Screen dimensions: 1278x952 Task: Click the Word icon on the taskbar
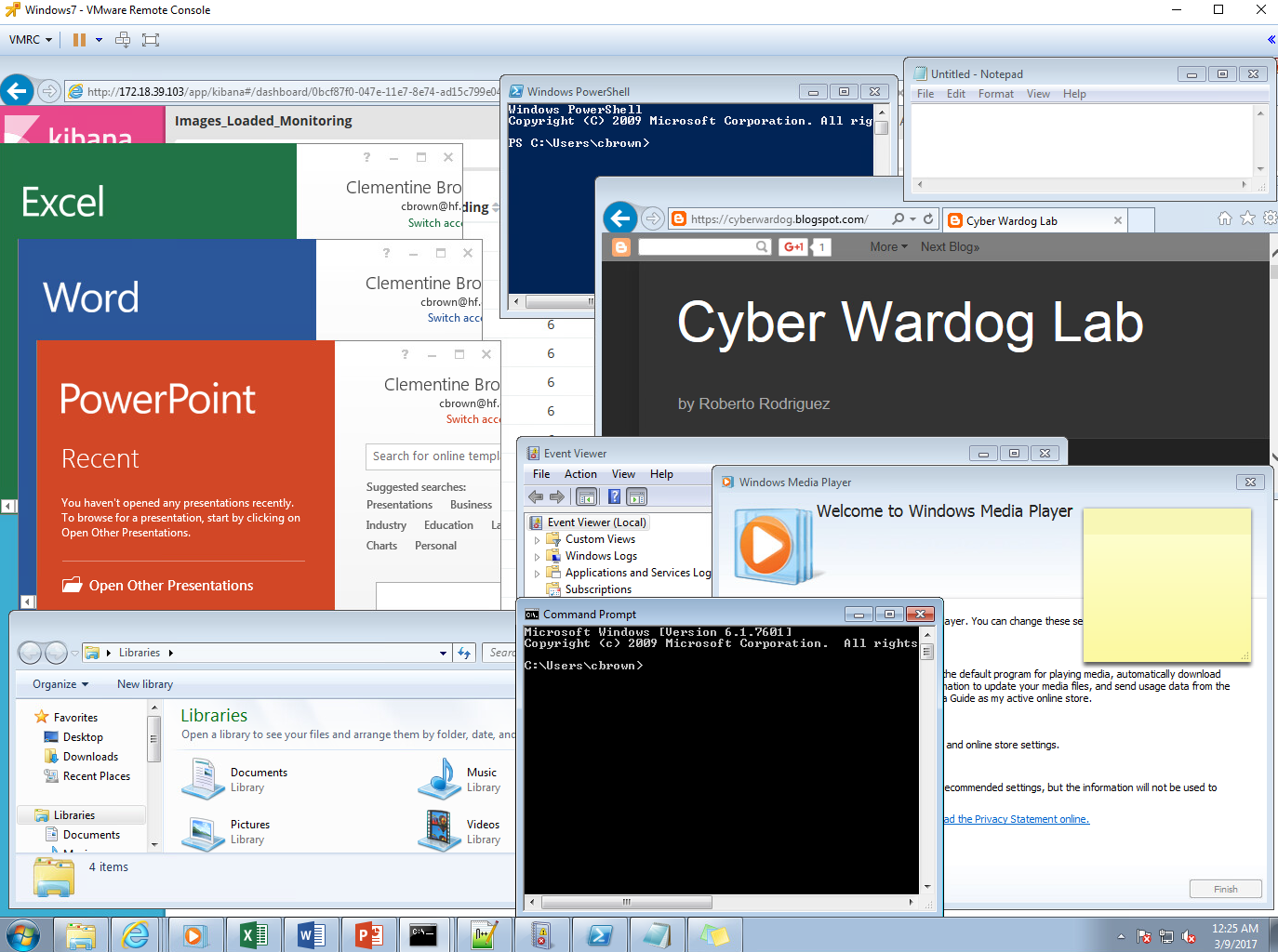click(x=312, y=935)
